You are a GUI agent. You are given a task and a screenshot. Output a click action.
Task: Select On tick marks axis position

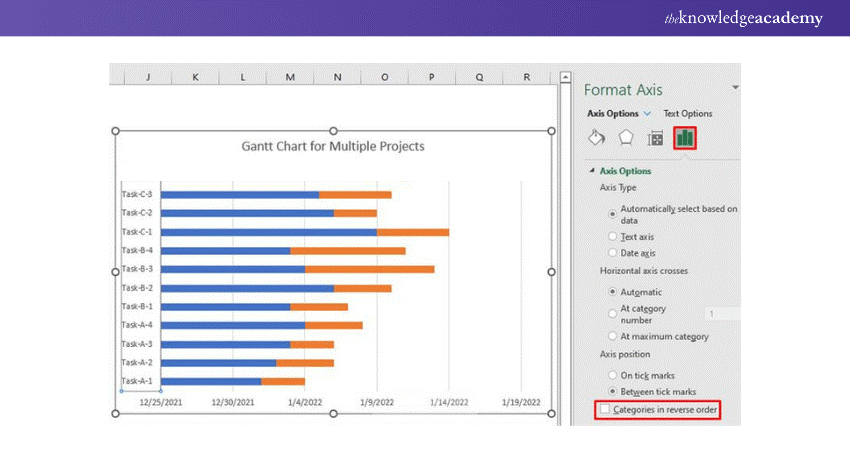[x=612, y=375]
